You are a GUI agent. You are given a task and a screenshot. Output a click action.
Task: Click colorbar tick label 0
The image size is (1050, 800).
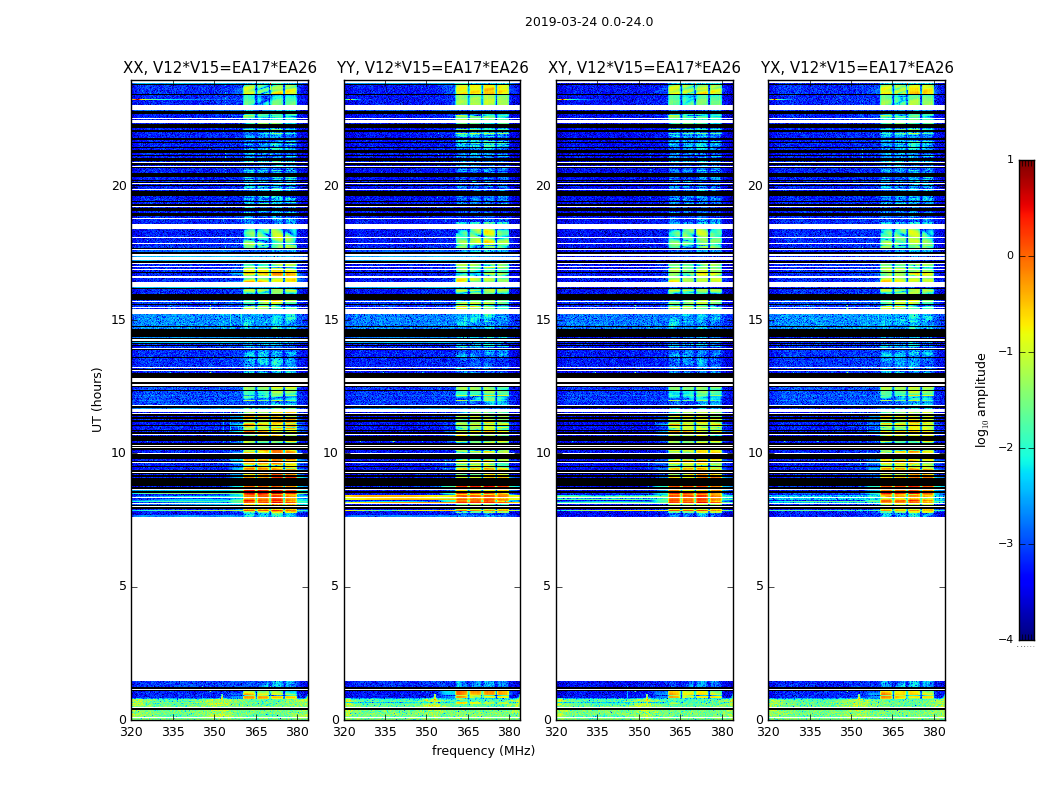(x=1010, y=256)
